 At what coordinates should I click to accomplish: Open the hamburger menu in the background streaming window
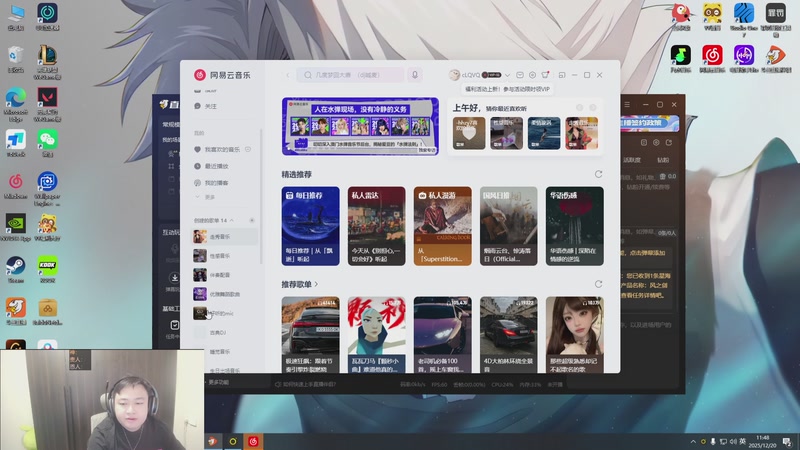[x=628, y=105]
